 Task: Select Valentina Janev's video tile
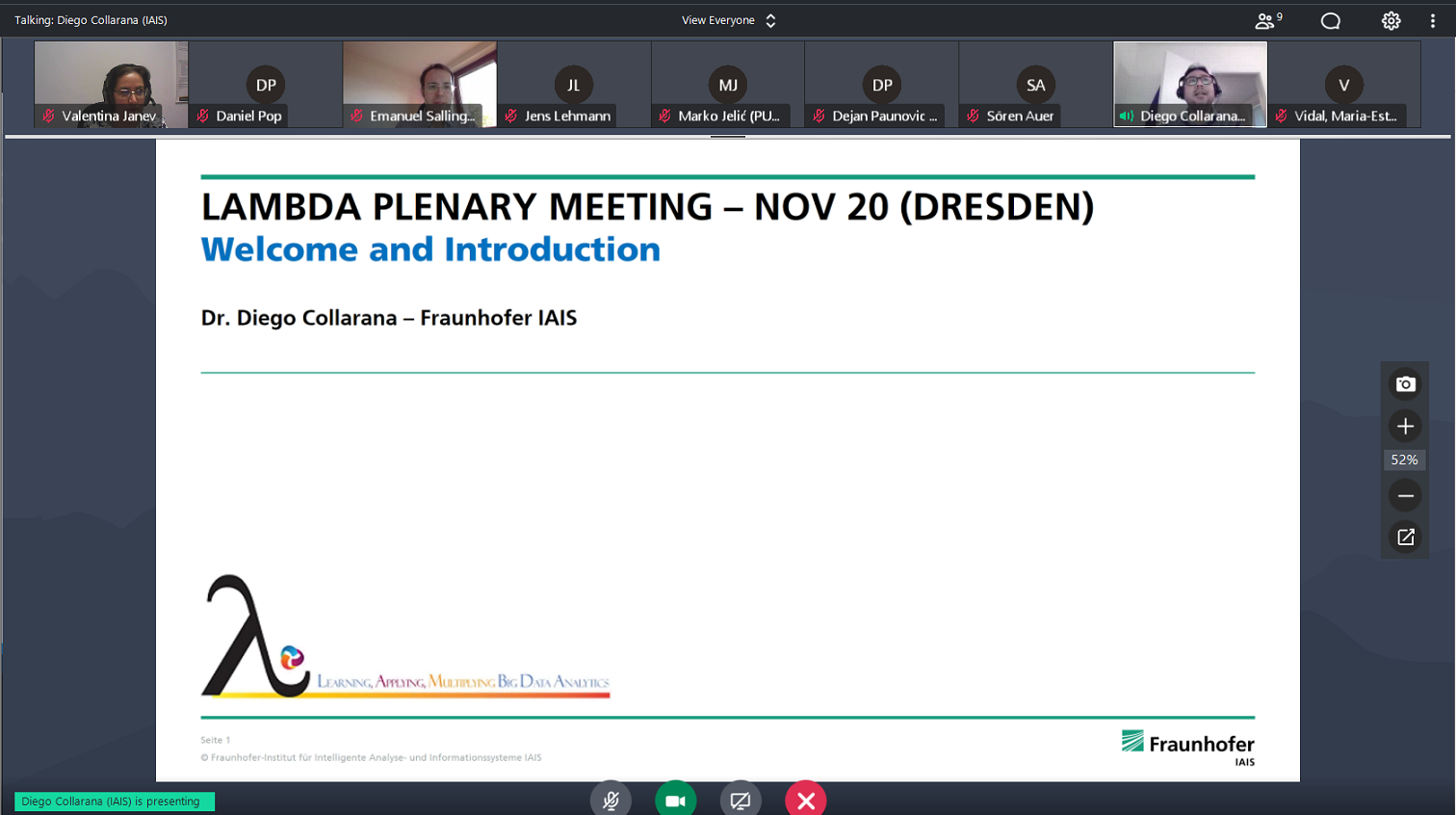111,84
